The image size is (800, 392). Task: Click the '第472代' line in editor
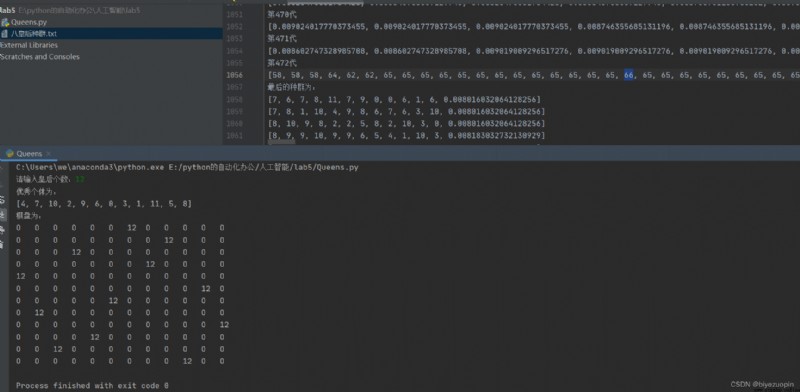282,63
